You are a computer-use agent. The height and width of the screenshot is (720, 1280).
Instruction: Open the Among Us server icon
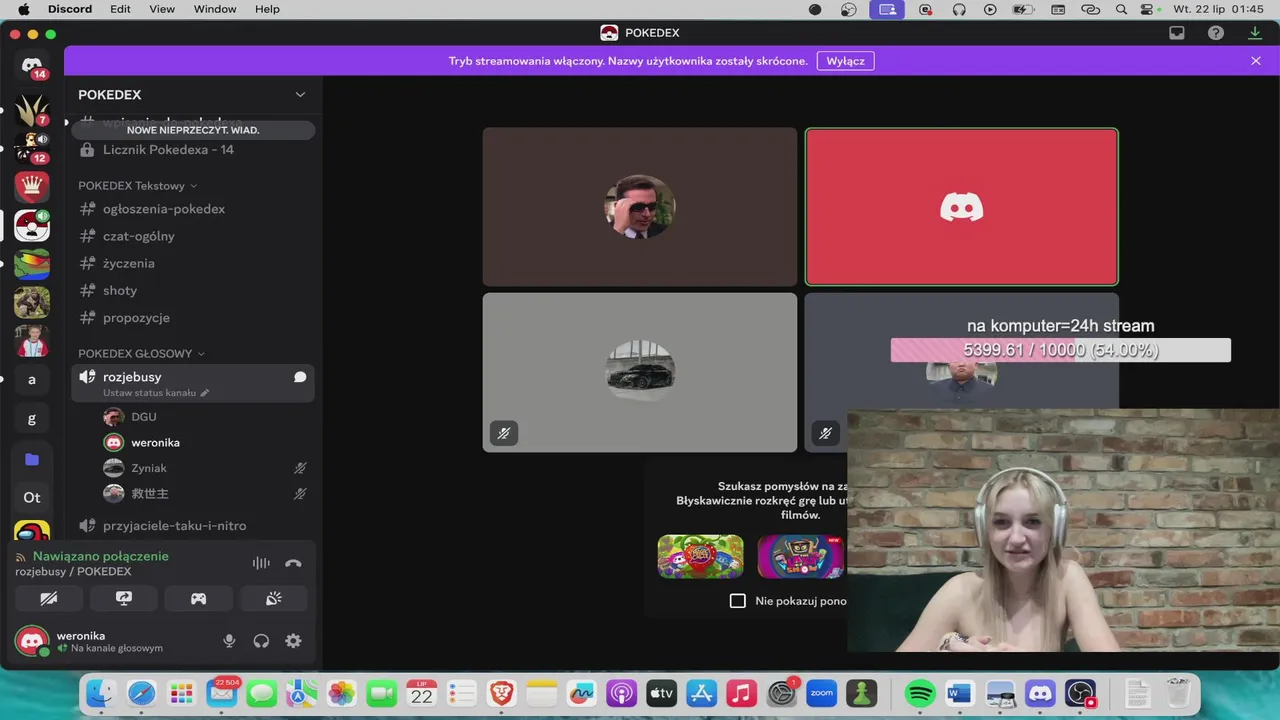[x=32, y=532]
